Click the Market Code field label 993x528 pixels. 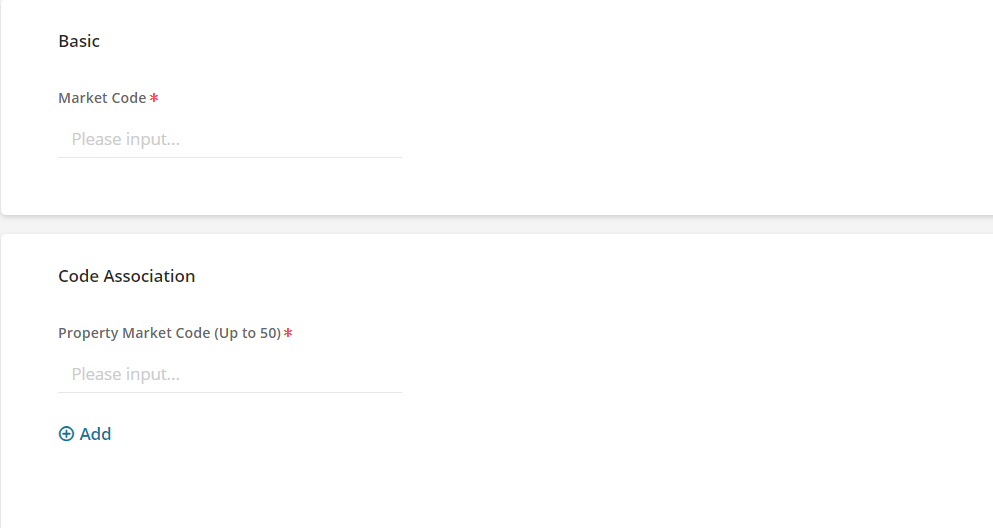(103, 98)
